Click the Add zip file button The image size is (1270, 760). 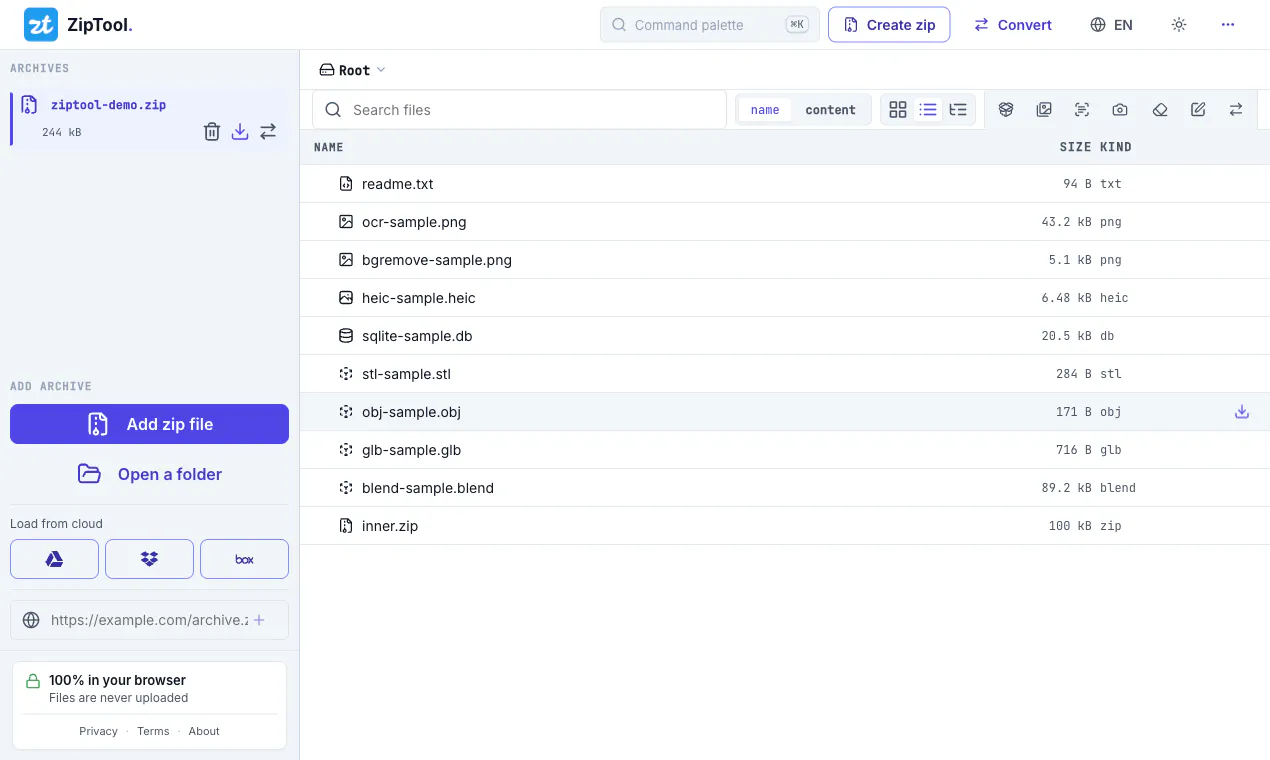(149, 424)
